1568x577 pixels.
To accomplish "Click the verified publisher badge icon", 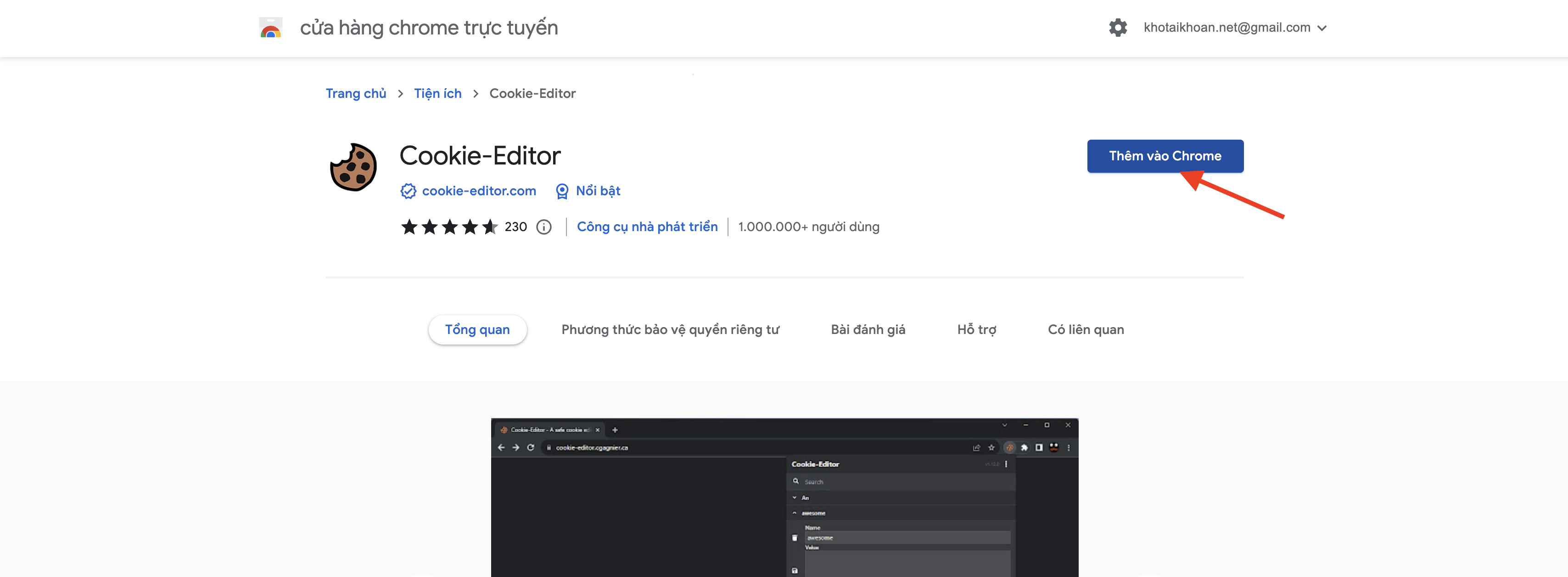I will (x=408, y=191).
